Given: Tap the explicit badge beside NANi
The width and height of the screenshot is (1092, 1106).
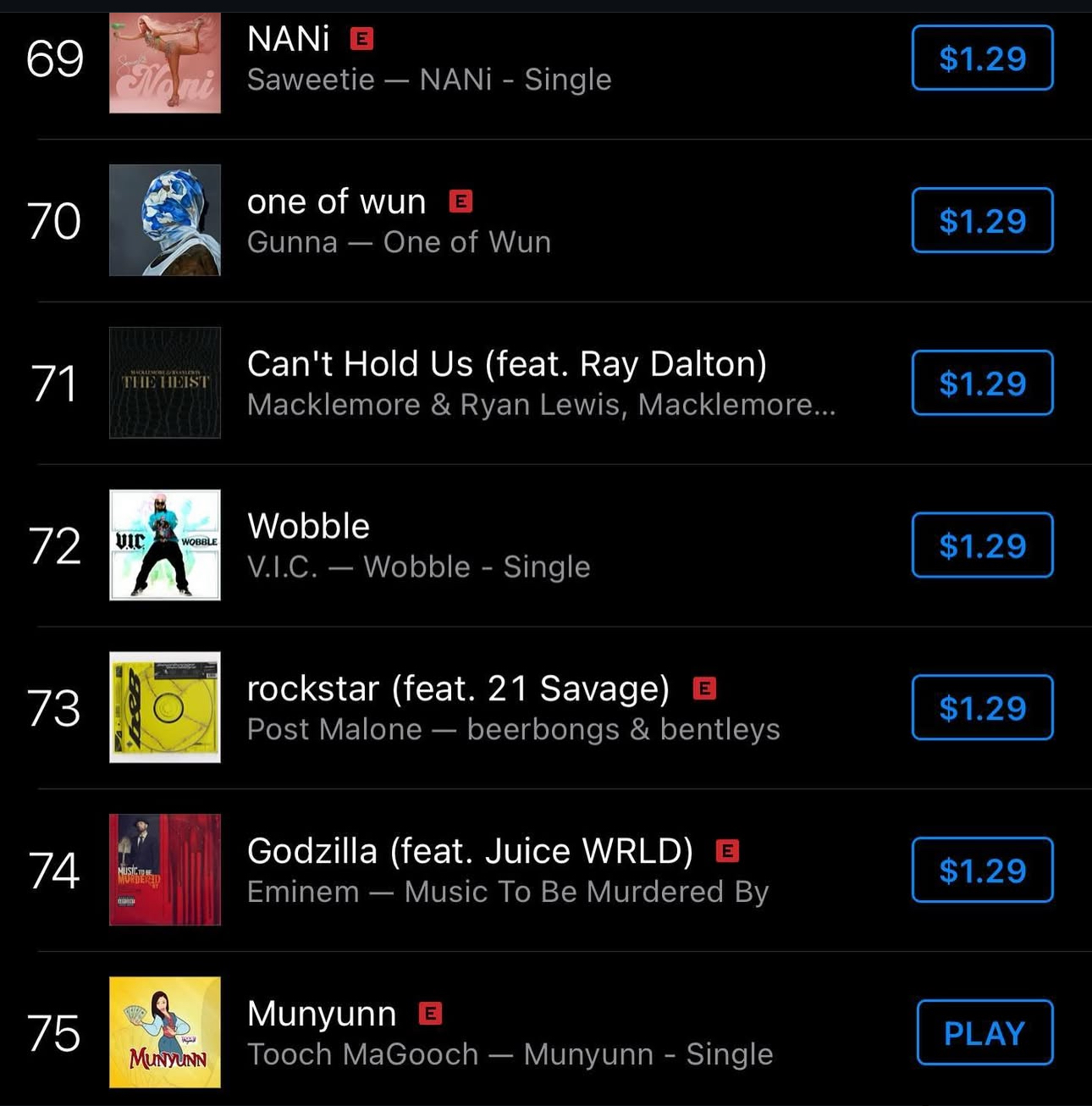Looking at the screenshot, I should tap(362, 39).
